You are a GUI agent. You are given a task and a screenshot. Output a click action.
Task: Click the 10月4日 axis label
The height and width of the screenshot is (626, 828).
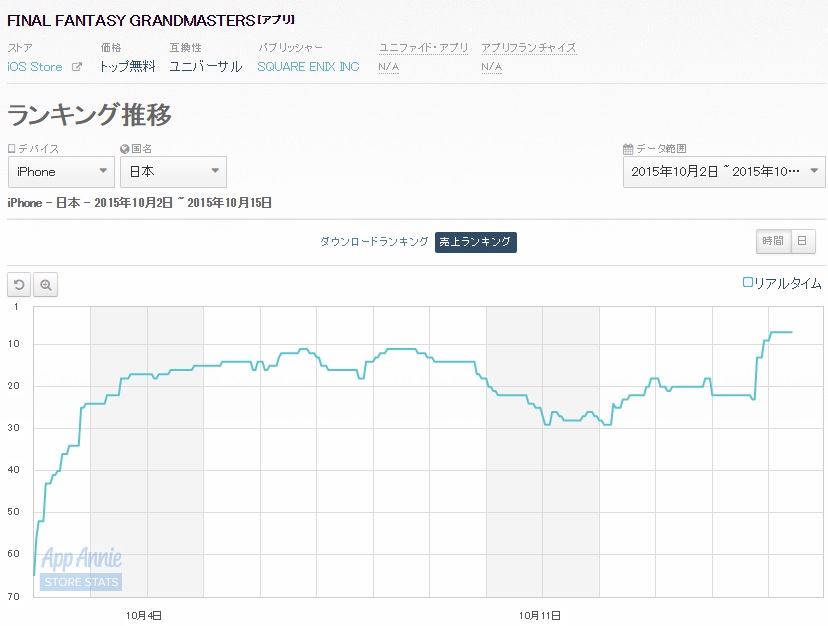(x=144, y=615)
